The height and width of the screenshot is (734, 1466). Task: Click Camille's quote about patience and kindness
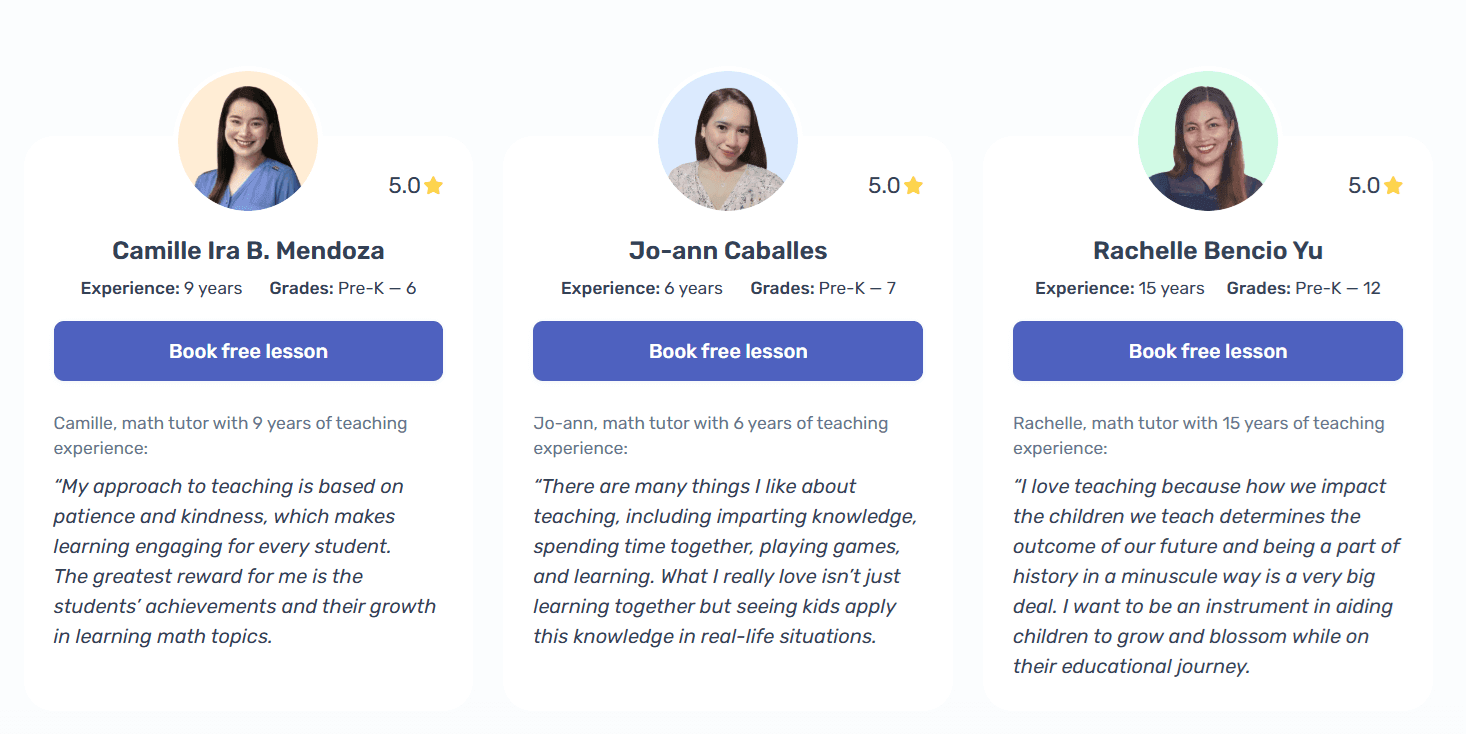[x=245, y=561]
